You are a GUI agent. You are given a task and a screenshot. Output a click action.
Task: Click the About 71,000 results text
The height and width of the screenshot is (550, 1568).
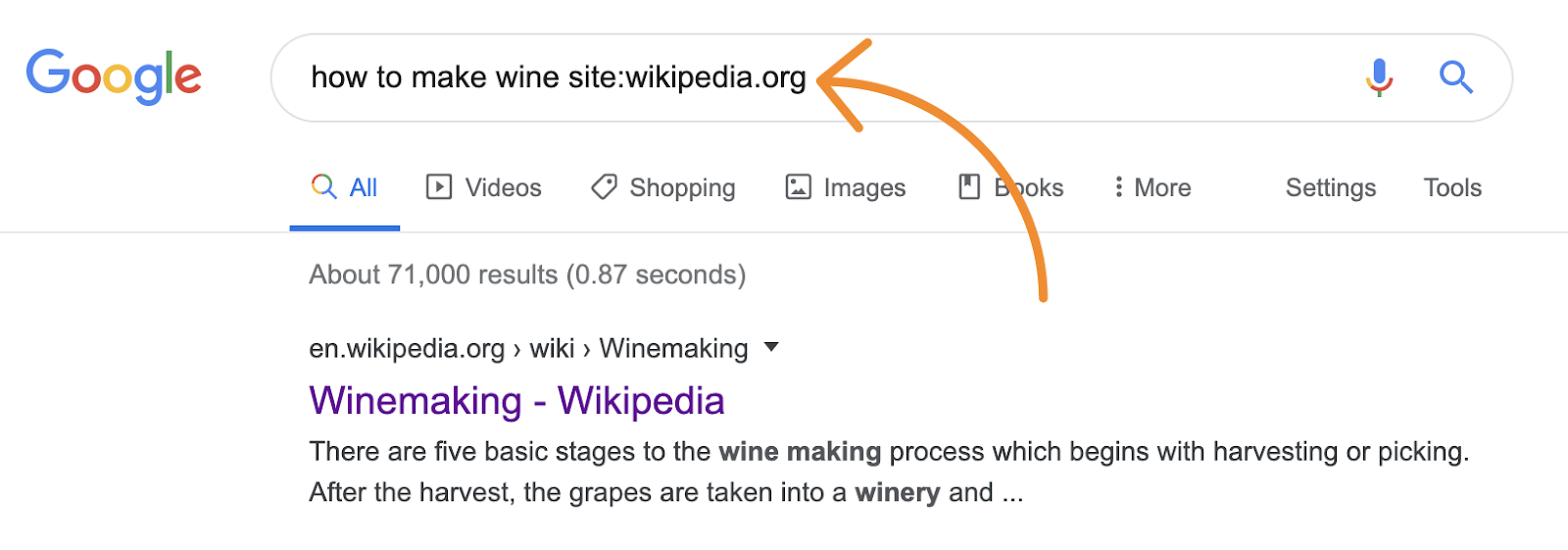527,275
